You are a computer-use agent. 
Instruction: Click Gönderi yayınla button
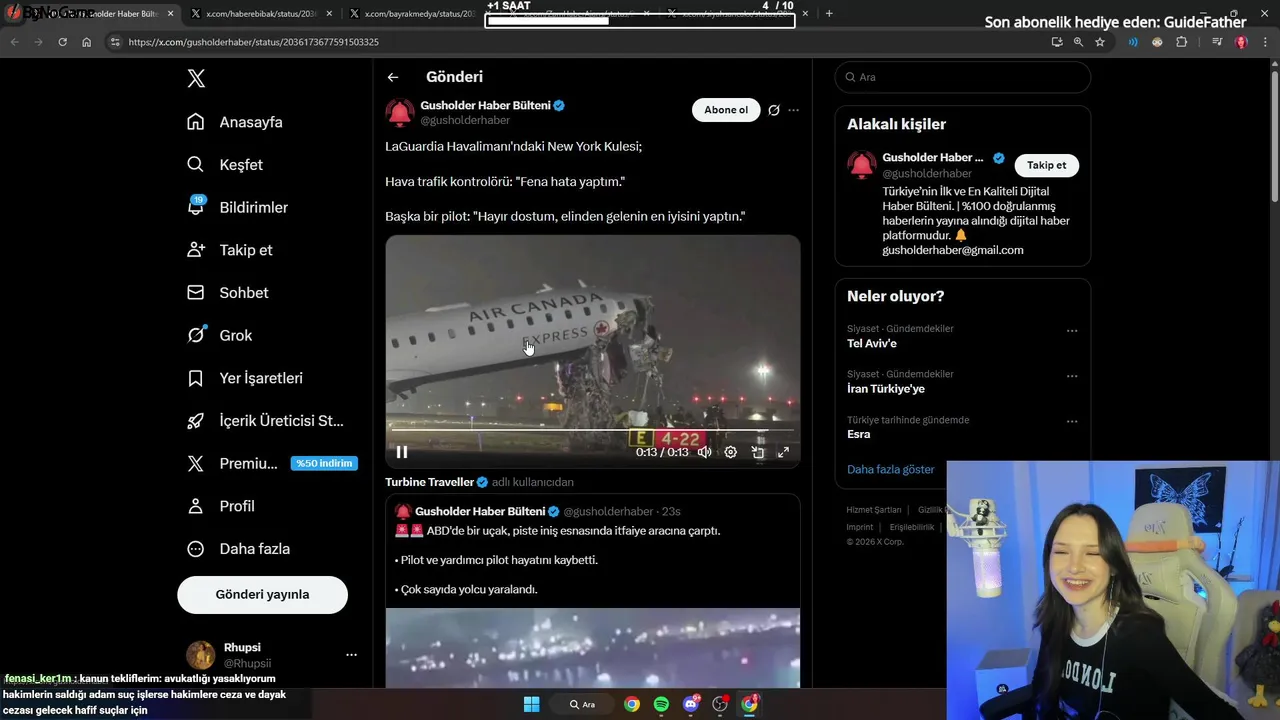pyautogui.click(x=262, y=594)
